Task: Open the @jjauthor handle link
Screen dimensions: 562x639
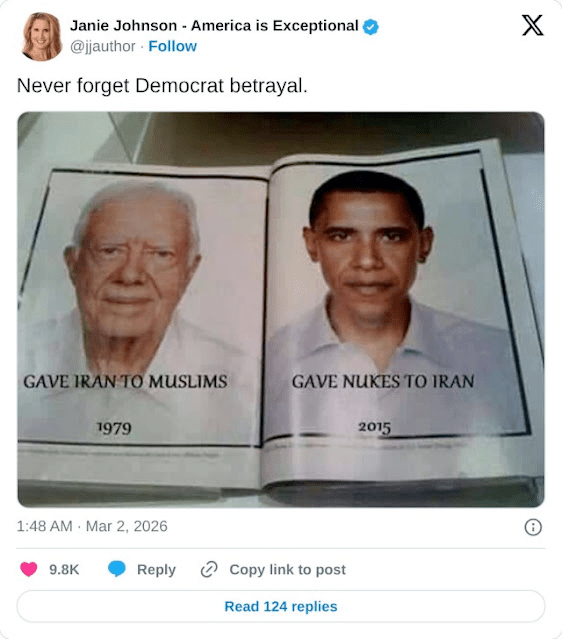Action: 103,46
